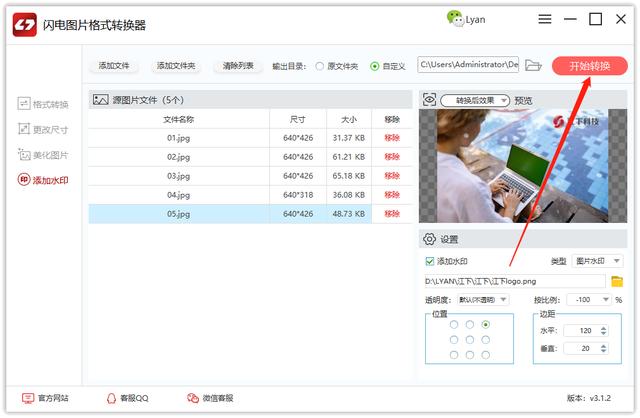
Task: Select 原文件夹 output radio button
Action: [x=320, y=66]
